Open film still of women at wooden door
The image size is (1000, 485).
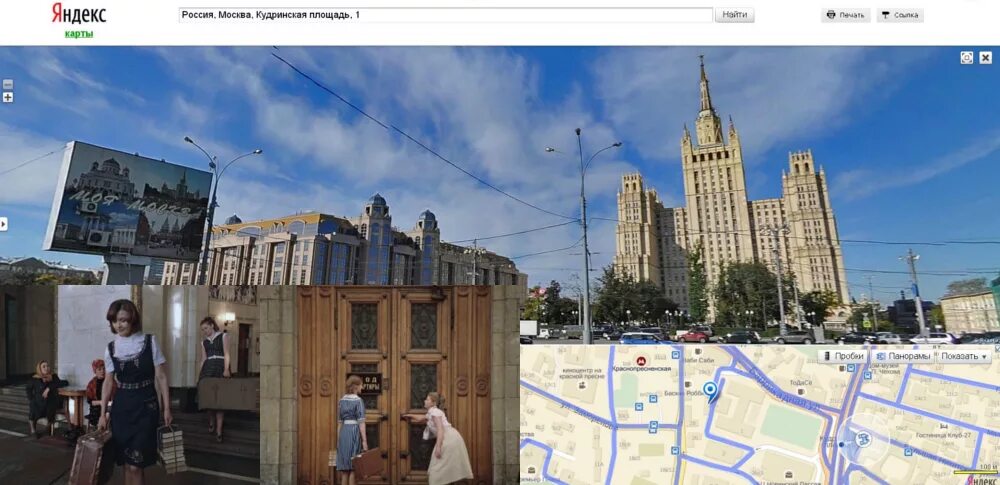coord(389,385)
